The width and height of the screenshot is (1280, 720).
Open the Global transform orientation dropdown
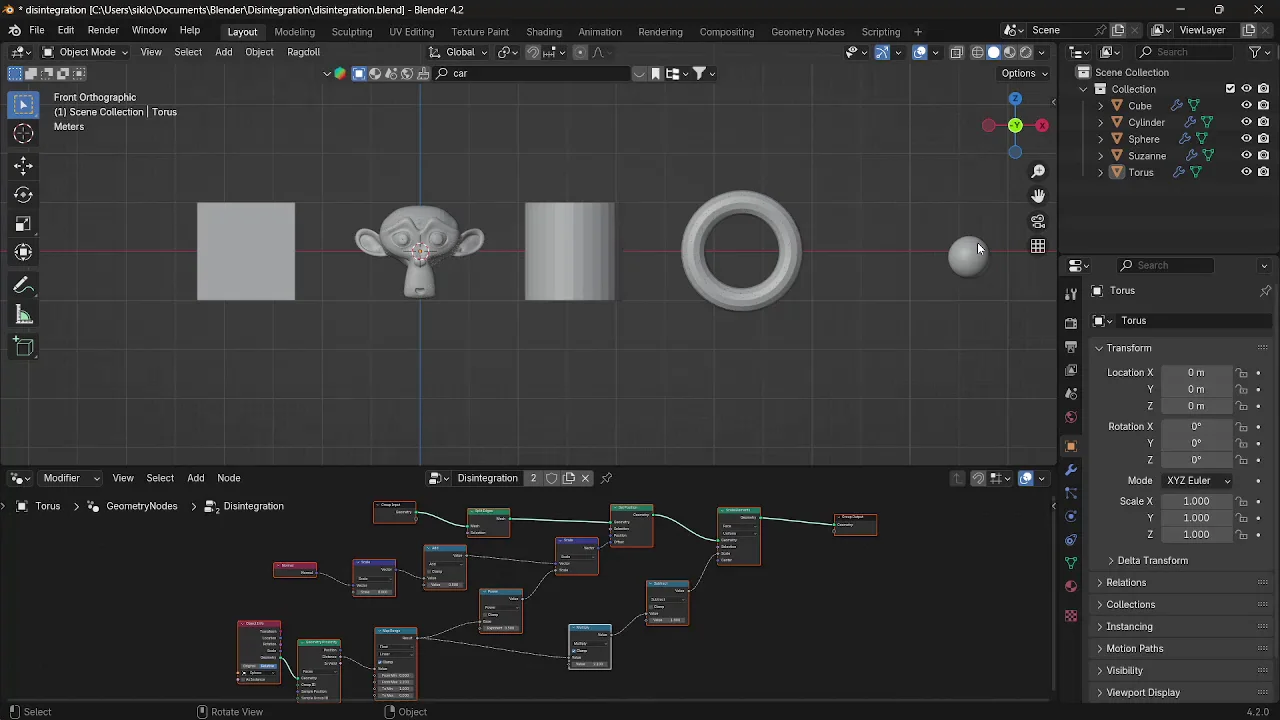(460, 52)
